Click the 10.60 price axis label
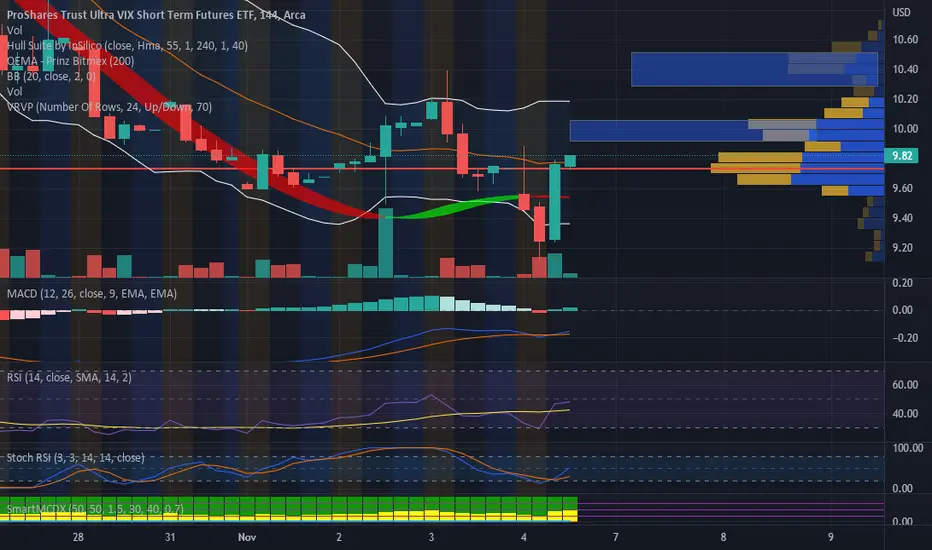Screen dimensions: 932x550 coord(905,39)
